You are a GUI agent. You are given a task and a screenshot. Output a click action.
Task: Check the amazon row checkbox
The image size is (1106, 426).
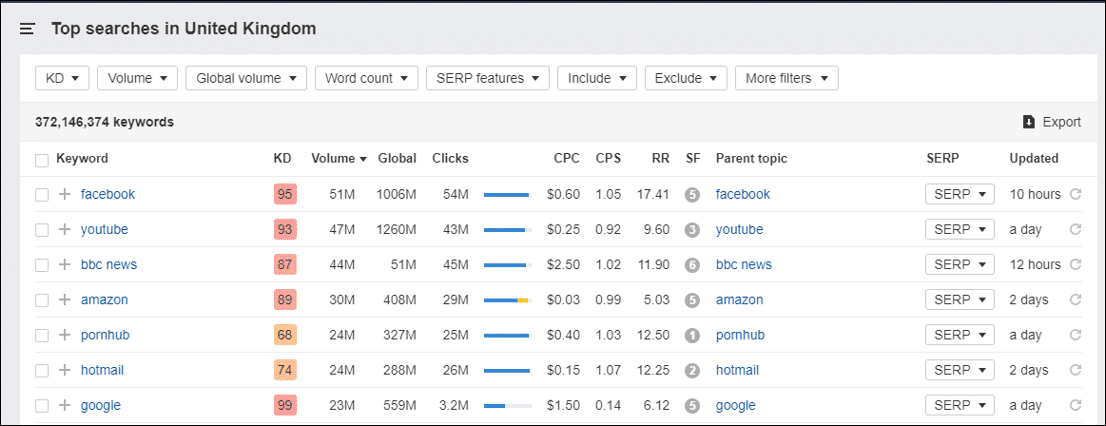(42, 300)
